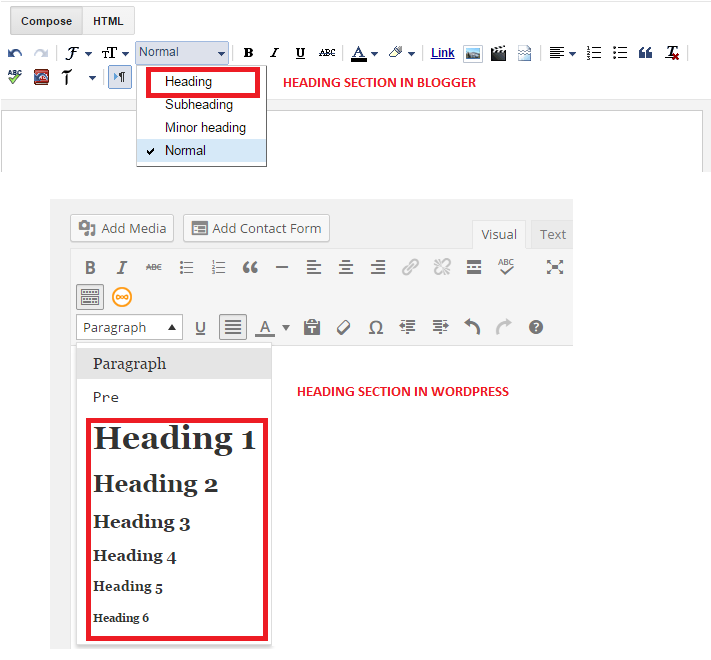711x660 pixels.
Task: Remove formatting with the Tx icon
Action: click(672, 53)
